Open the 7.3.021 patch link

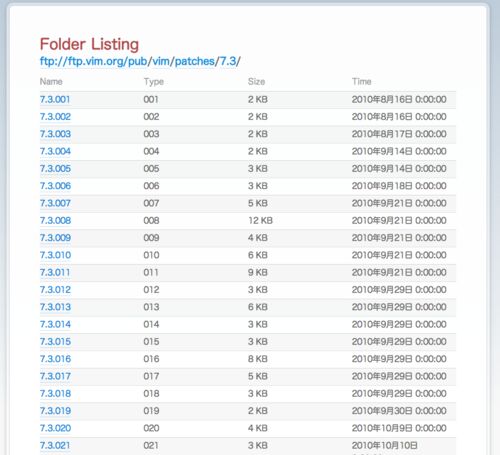pos(55,446)
